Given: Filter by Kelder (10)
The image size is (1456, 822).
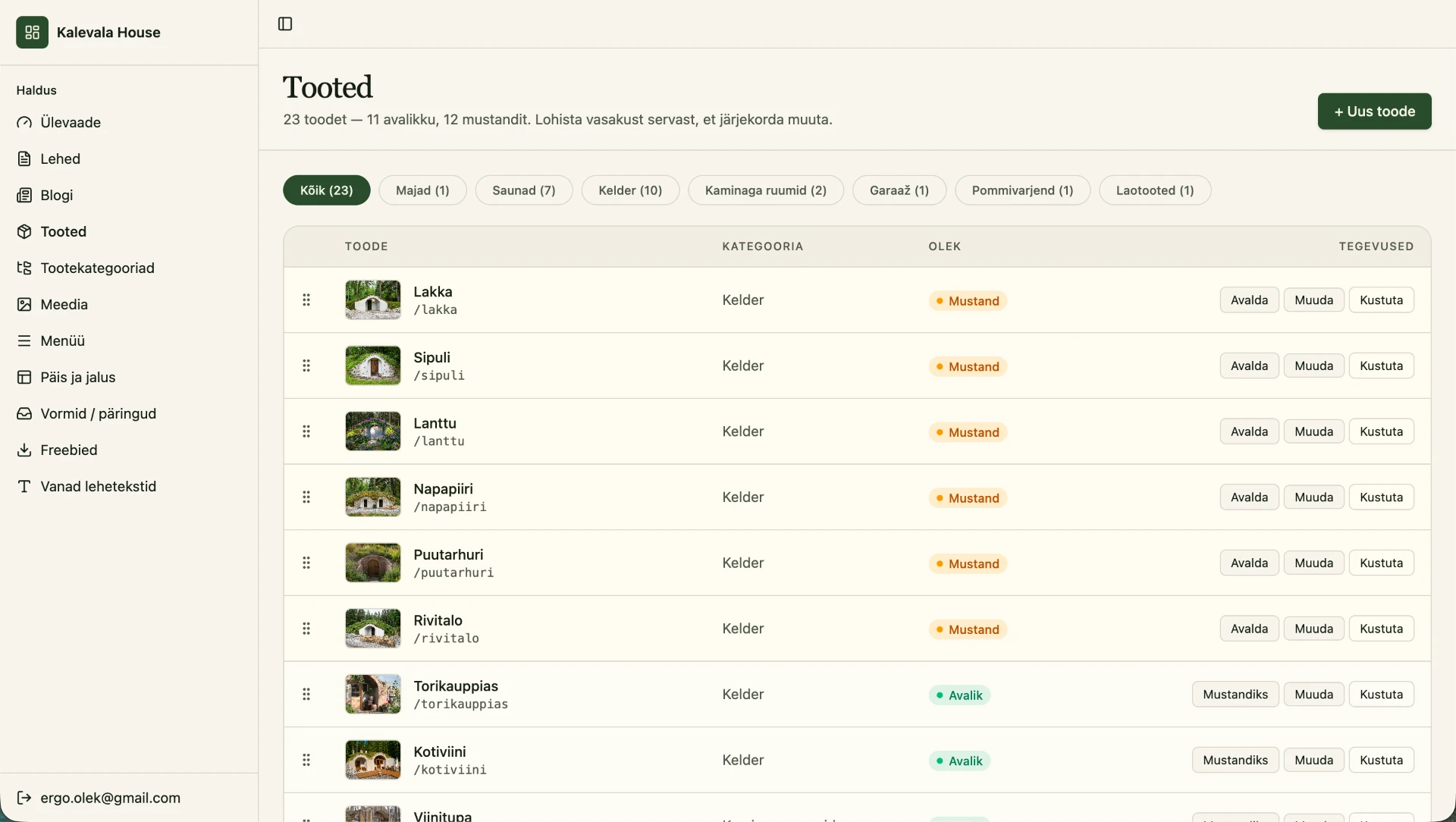Looking at the screenshot, I should click(630, 190).
